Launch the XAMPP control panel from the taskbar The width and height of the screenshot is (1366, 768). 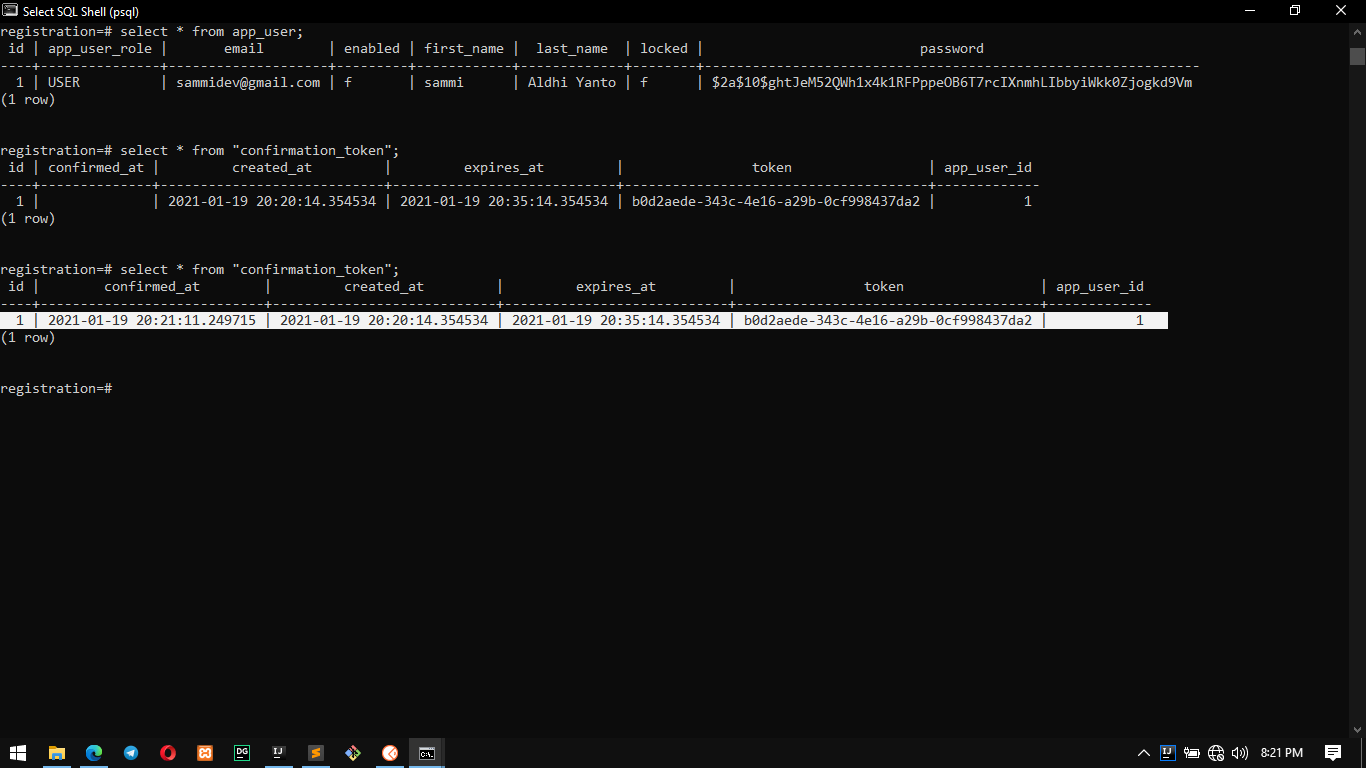[204, 753]
